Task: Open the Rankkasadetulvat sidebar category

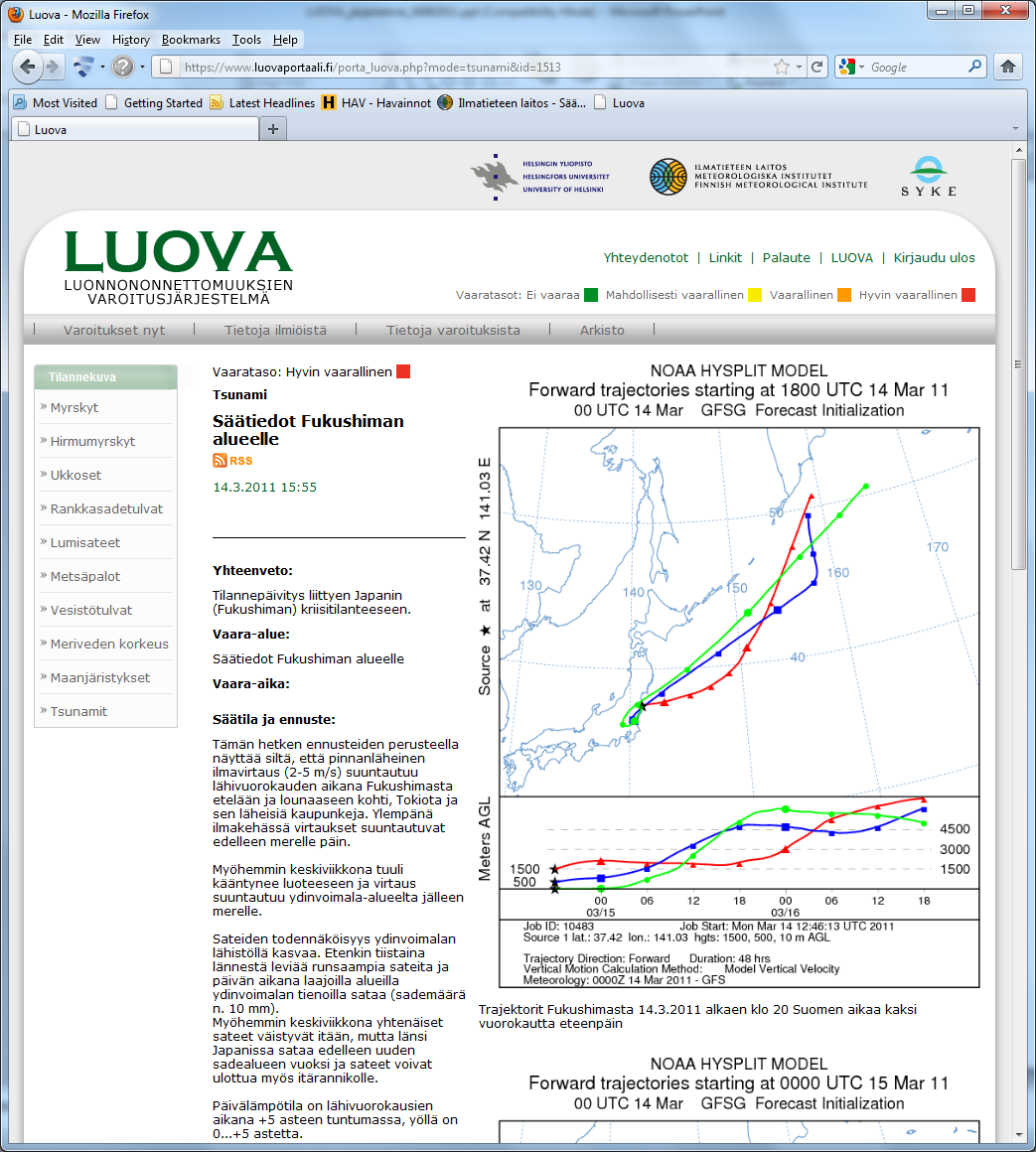Action: (106, 509)
